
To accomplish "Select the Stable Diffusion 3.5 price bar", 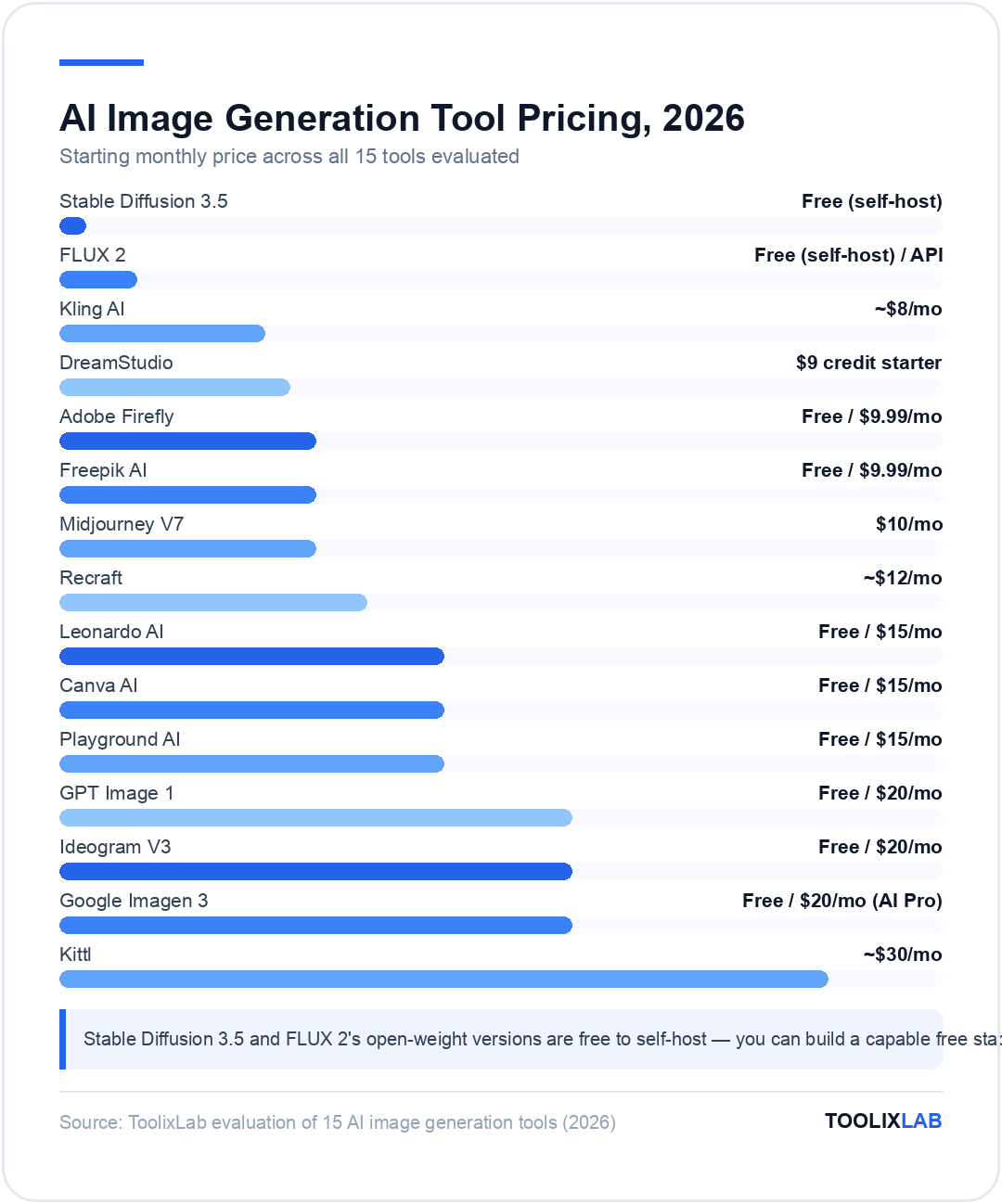I will pos(72,225).
